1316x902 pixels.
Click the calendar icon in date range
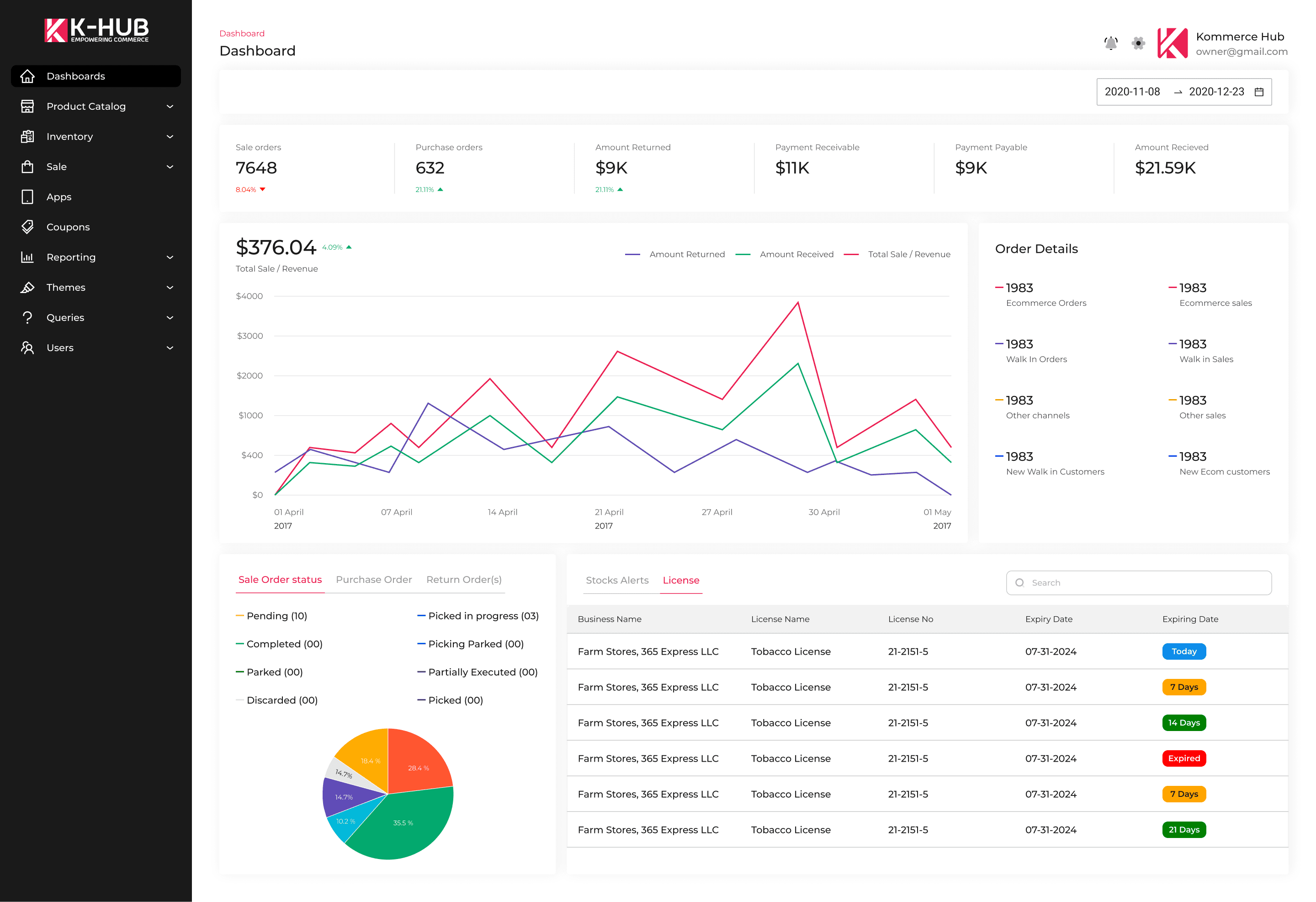[x=1259, y=92]
